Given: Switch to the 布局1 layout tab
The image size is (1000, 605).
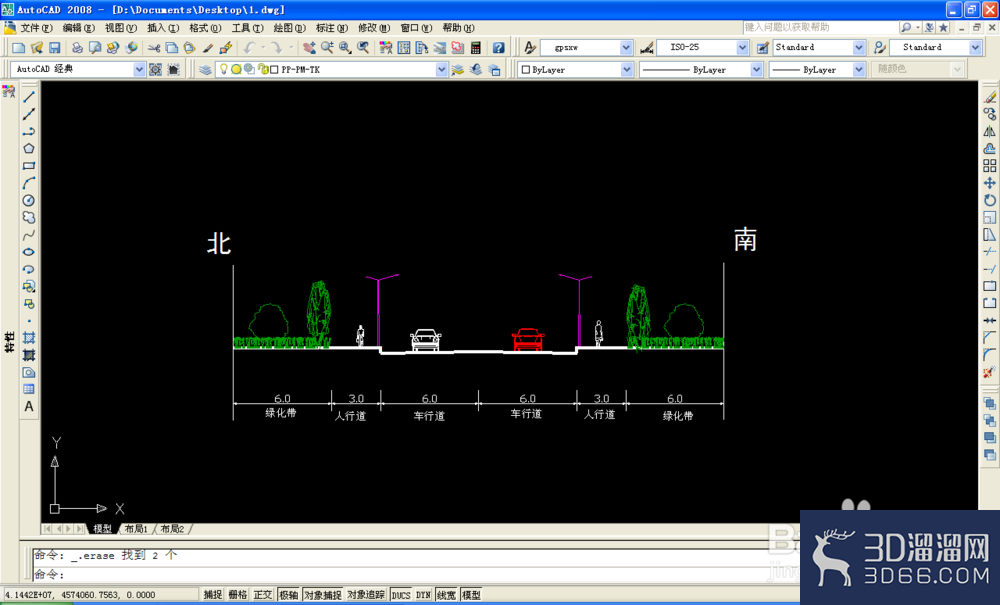Looking at the screenshot, I should pyautogui.click(x=136, y=528).
